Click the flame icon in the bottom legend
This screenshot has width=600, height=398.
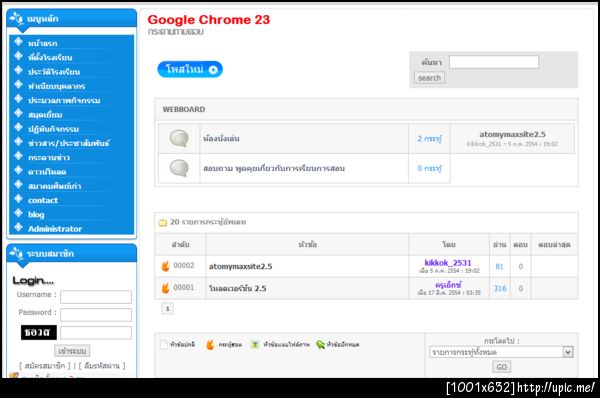coord(210,344)
